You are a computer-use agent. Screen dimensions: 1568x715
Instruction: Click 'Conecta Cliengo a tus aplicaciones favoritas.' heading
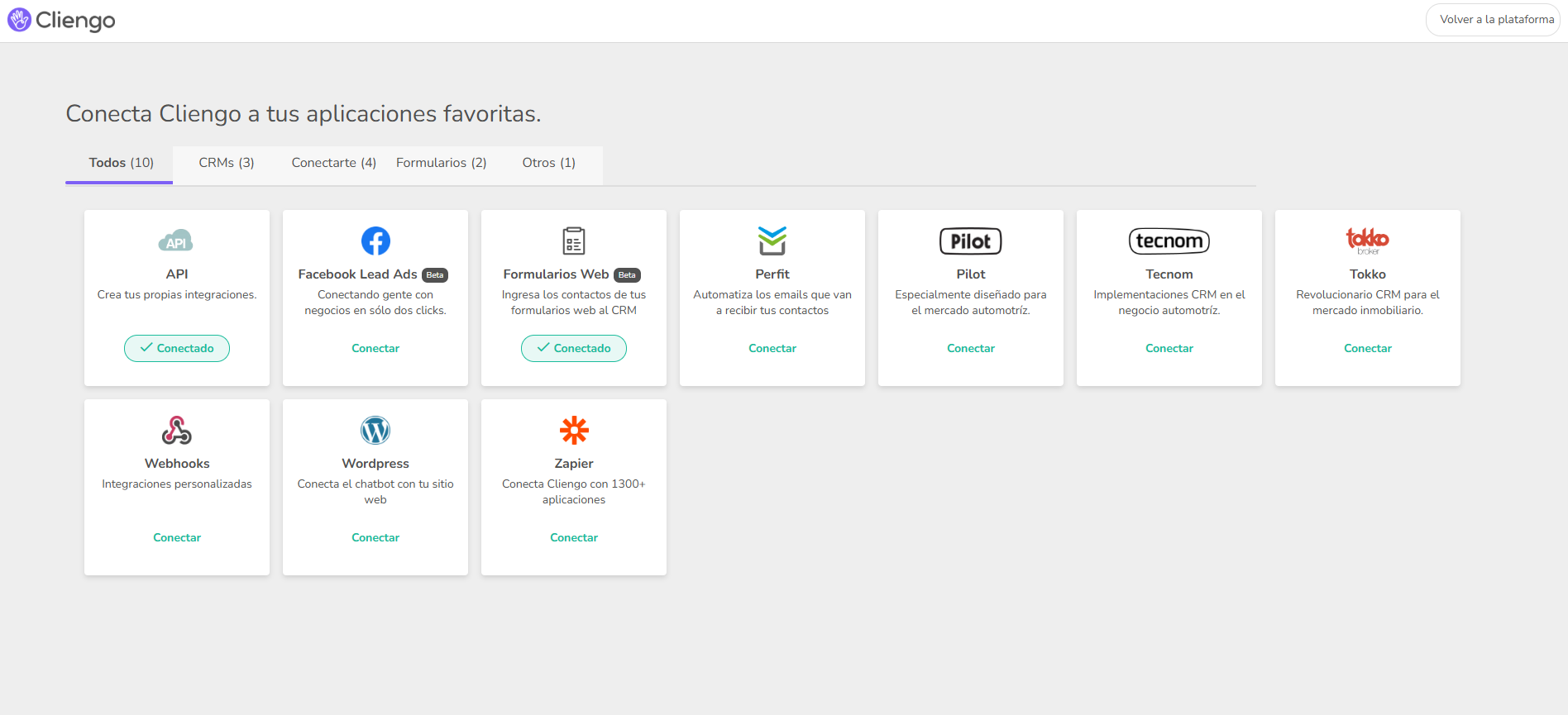(304, 113)
